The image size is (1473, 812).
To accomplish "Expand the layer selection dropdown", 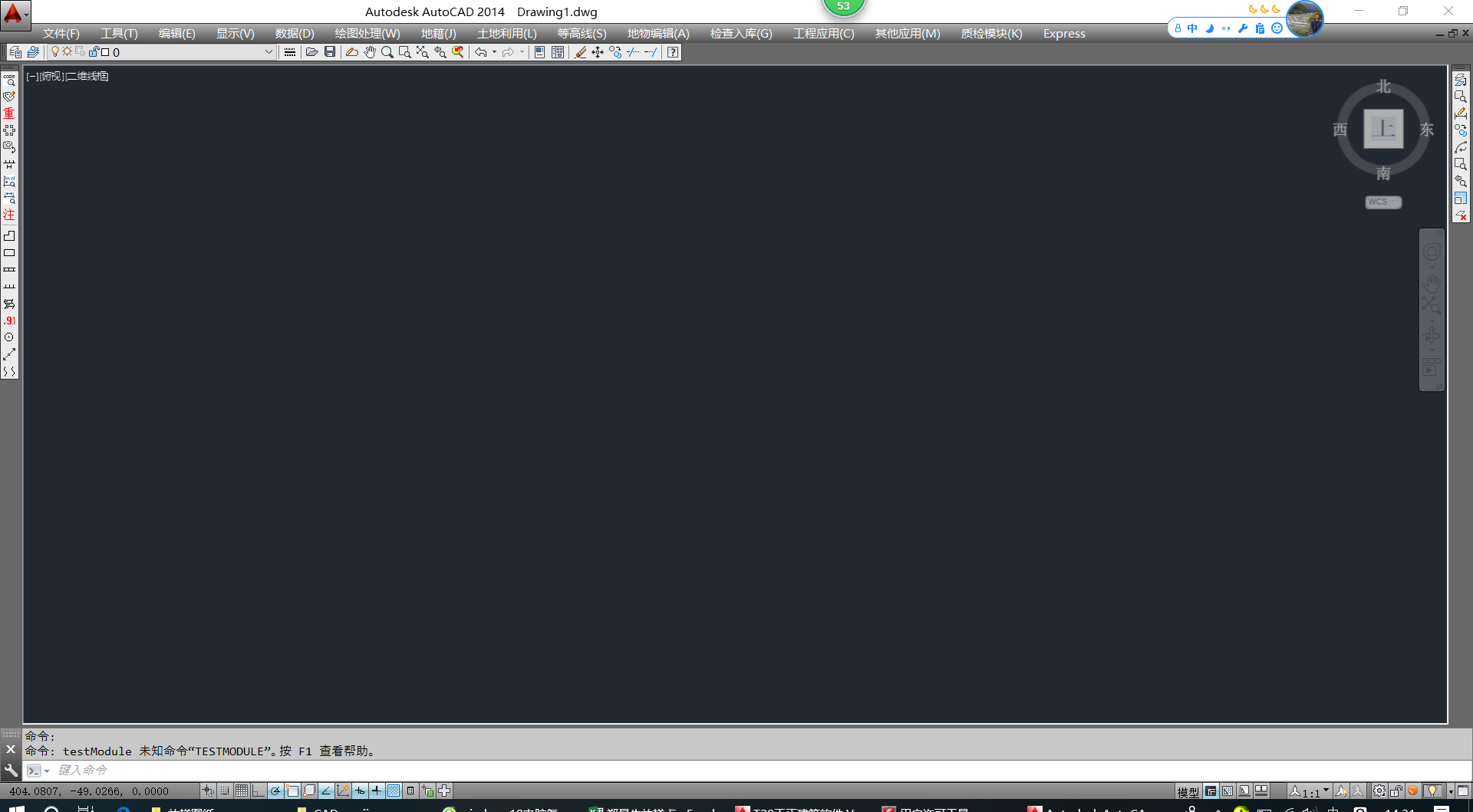I will (269, 52).
